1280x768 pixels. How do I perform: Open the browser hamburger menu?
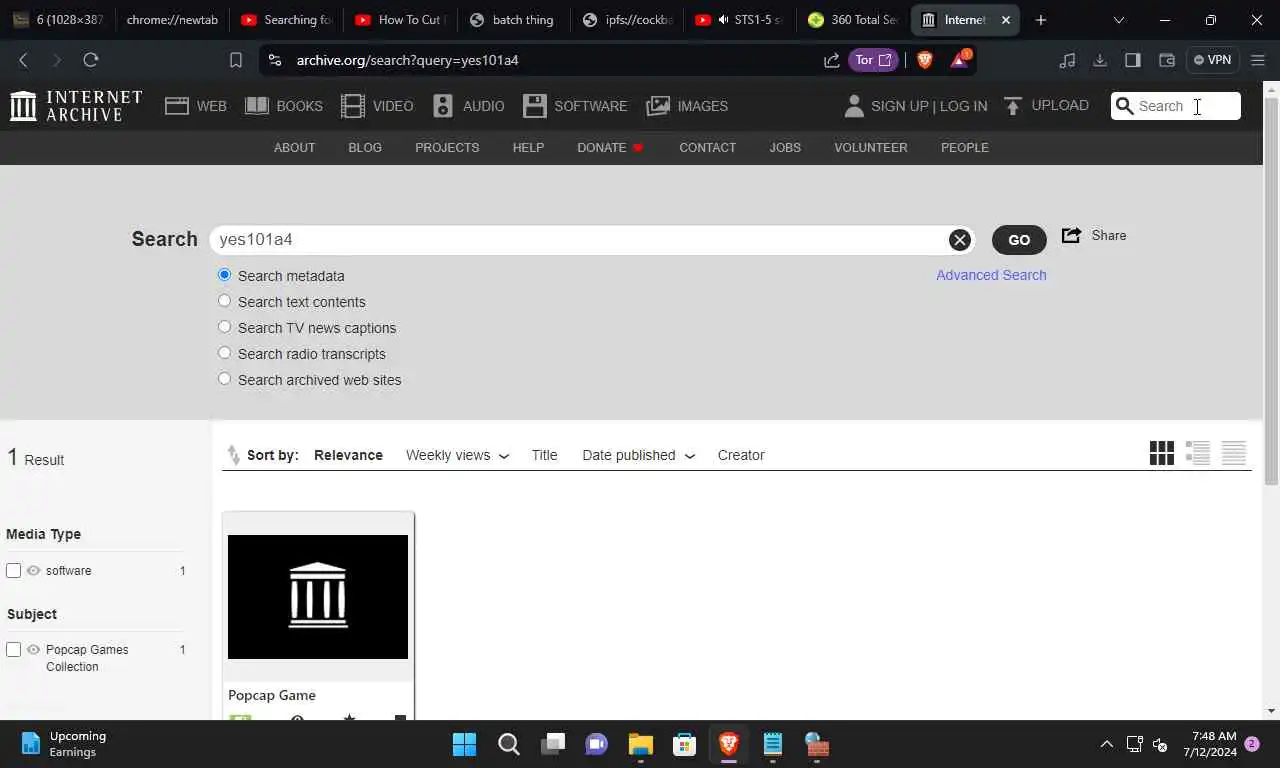click(1258, 60)
